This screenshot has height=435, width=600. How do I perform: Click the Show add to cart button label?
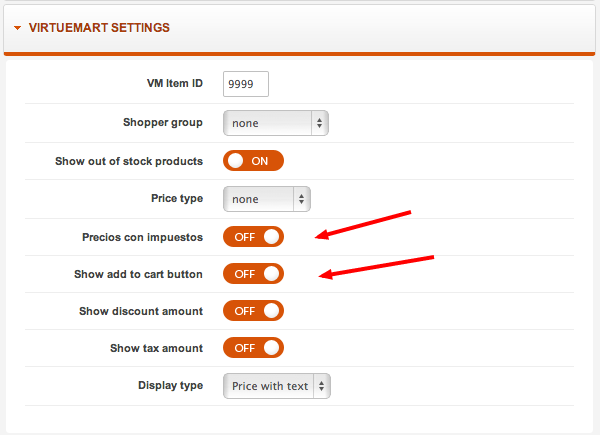138,274
